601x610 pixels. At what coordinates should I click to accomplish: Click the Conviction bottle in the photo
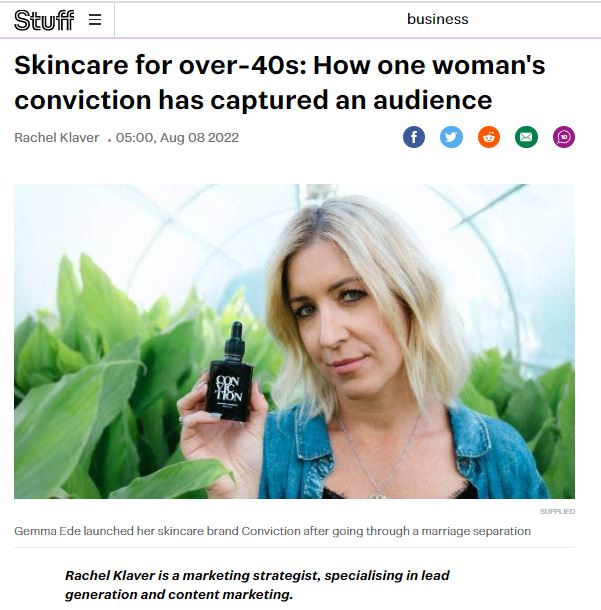[x=229, y=373]
